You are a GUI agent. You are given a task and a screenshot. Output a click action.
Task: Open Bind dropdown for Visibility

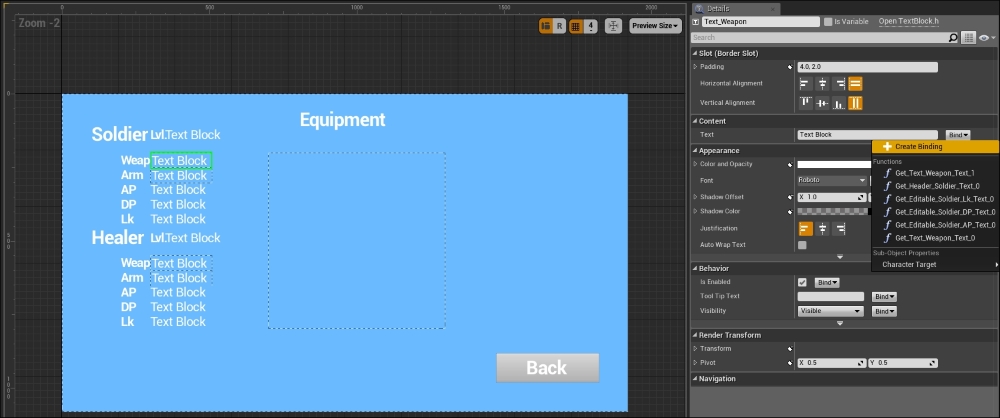pyautogui.click(x=885, y=311)
